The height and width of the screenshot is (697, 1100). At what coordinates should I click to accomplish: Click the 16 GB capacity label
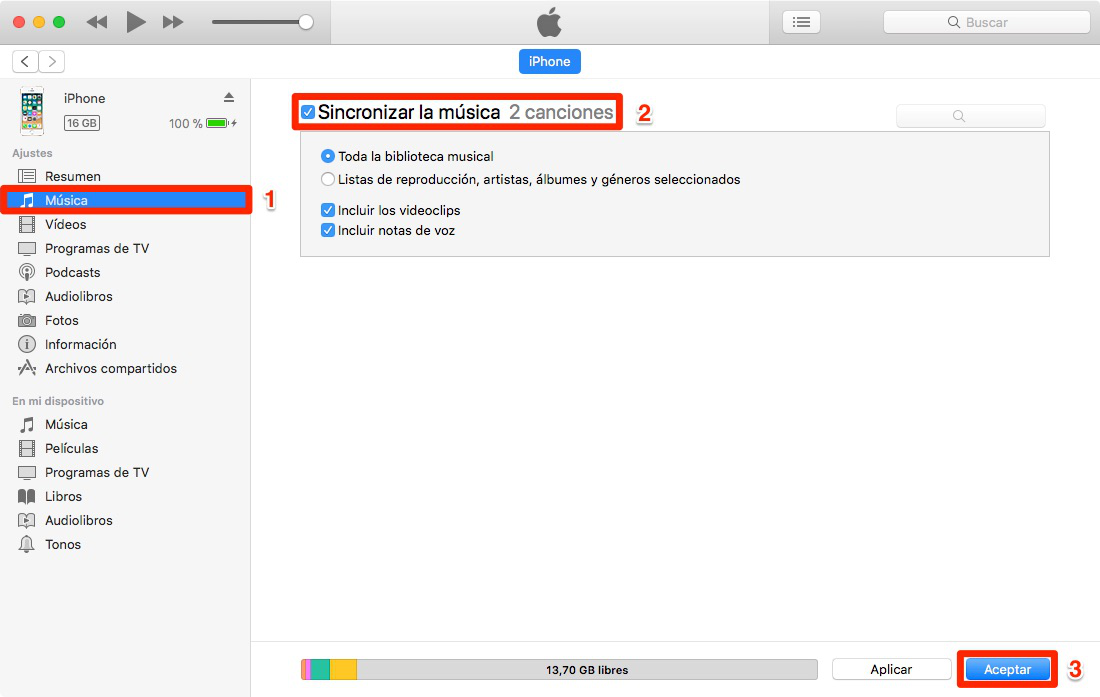[82, 123]
